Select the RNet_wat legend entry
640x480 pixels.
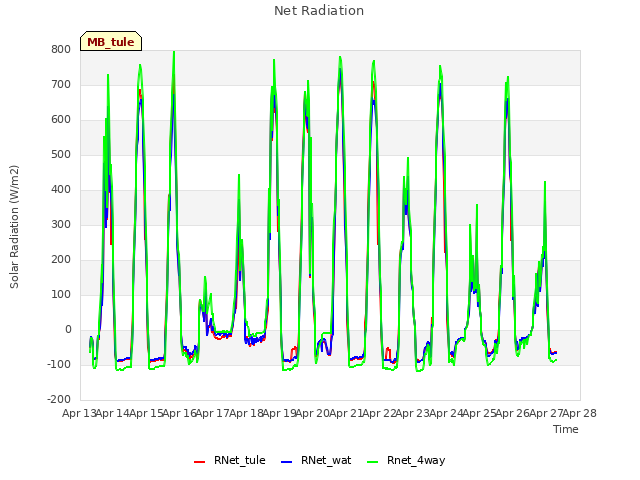316,460
